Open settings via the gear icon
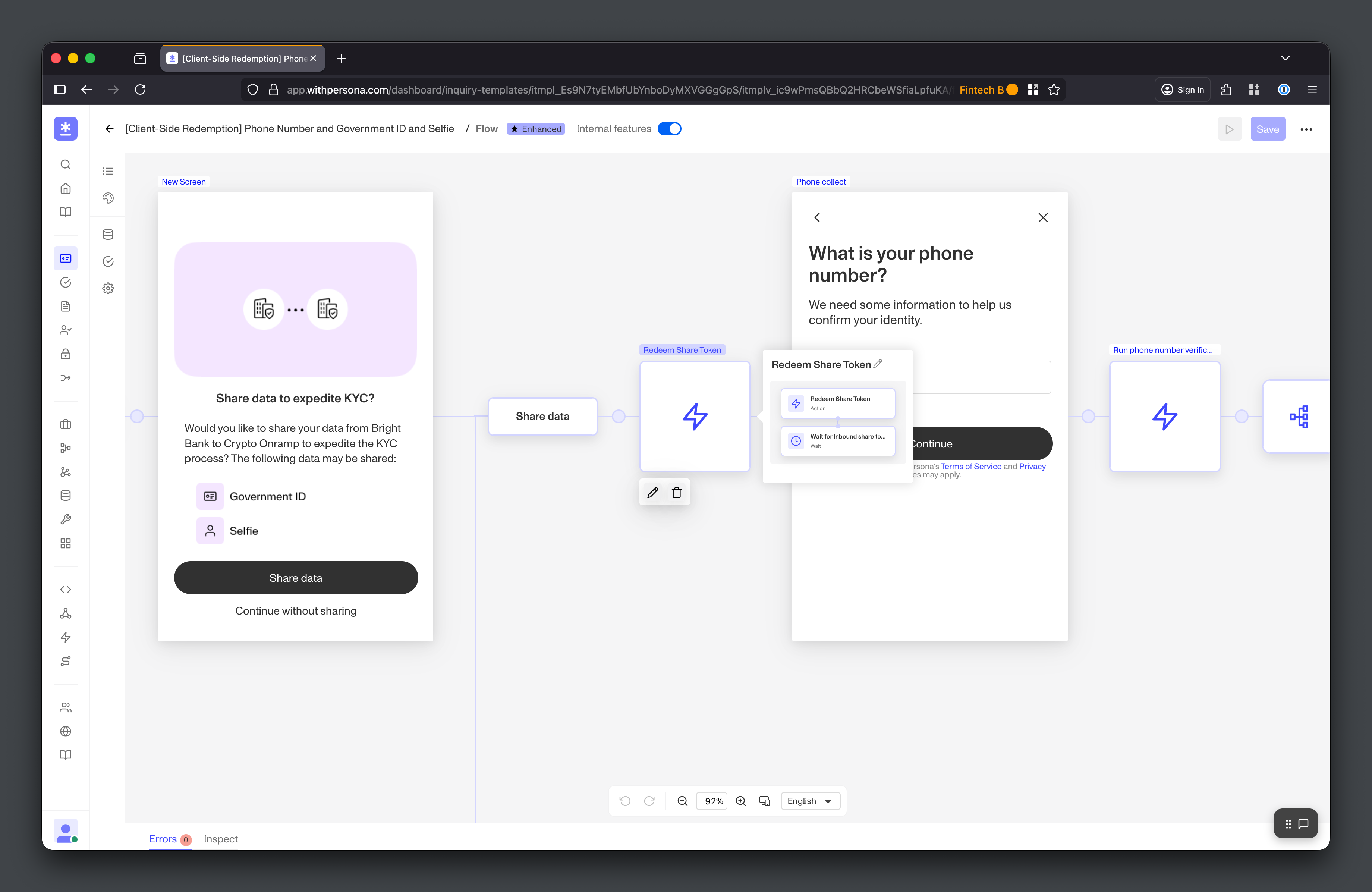This screenshot has height=892, width=1372. click(x=108, y=288)
